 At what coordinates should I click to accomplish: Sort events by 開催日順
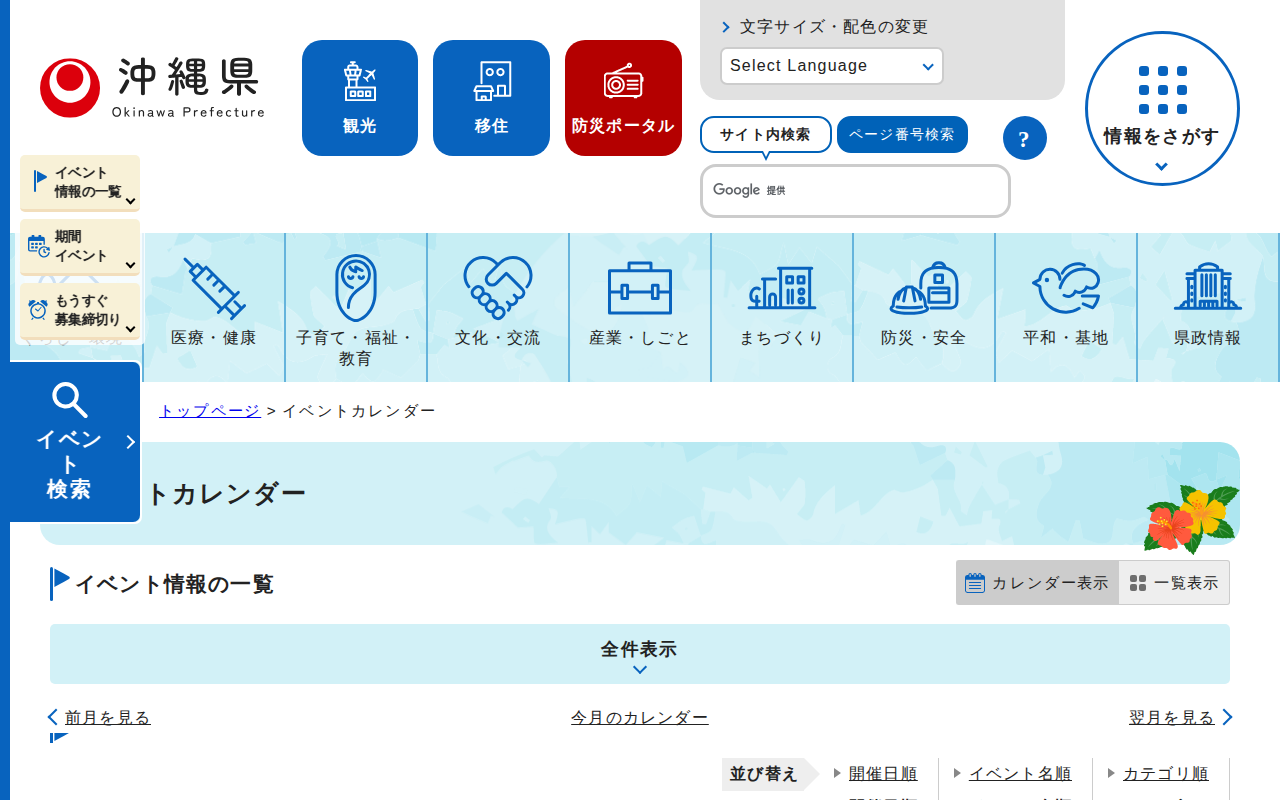(882, 773)
